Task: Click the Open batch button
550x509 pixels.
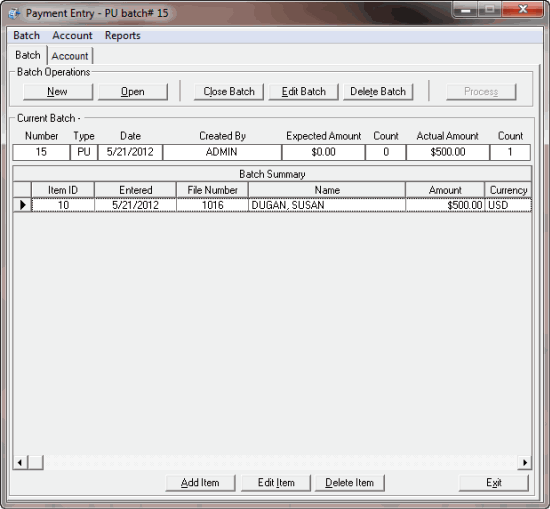Action: coord(133,92)
